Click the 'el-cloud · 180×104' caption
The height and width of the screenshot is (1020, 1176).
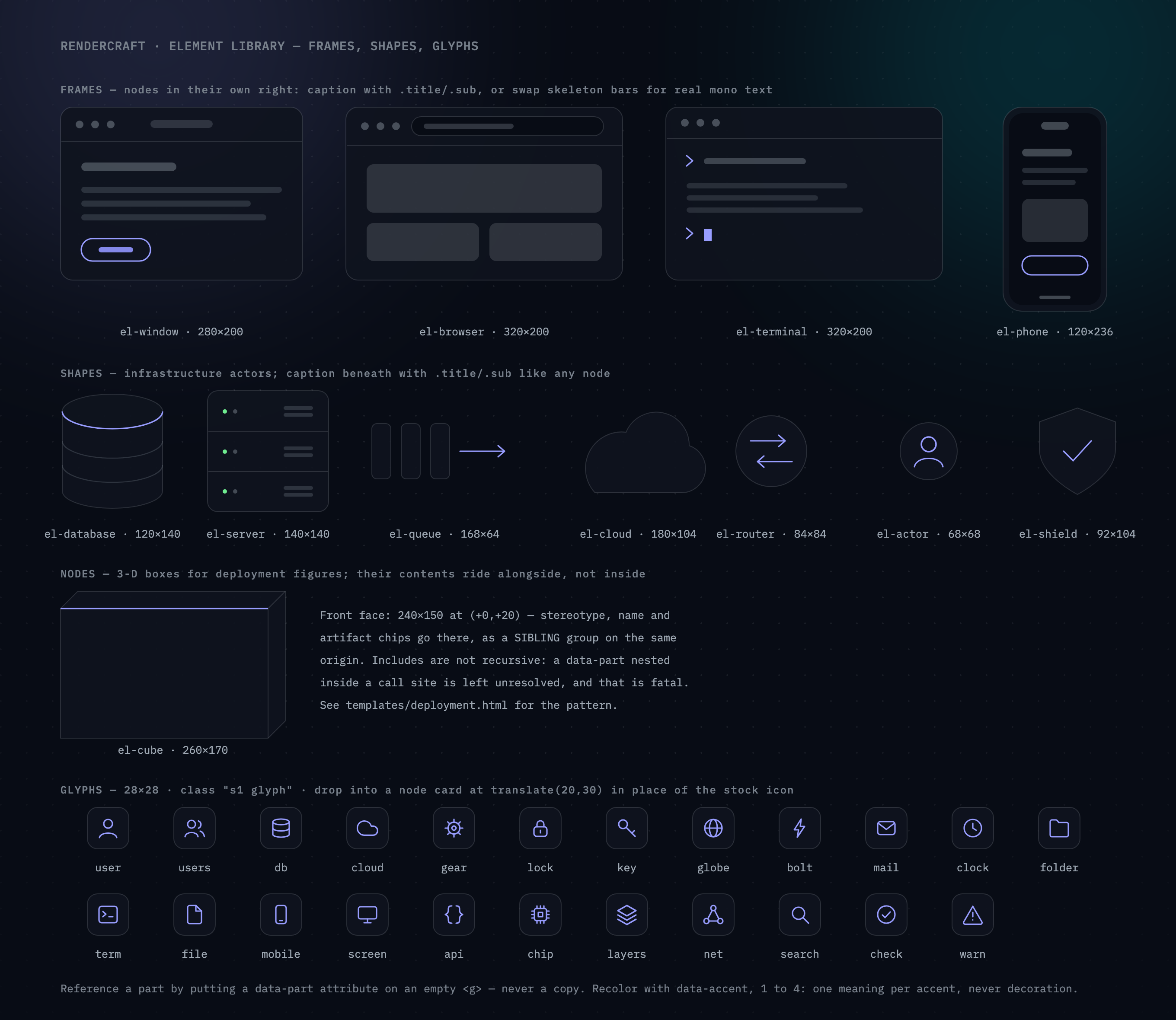click(638, 534)
